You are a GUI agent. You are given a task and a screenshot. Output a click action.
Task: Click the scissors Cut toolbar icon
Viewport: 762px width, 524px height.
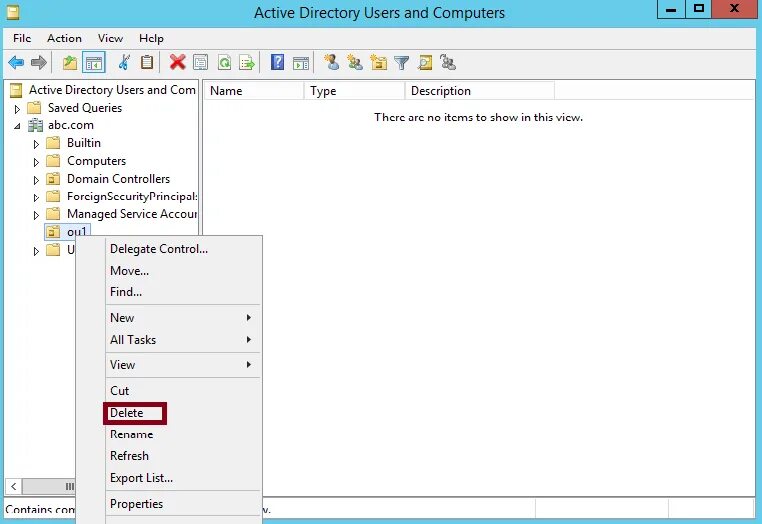124,63
